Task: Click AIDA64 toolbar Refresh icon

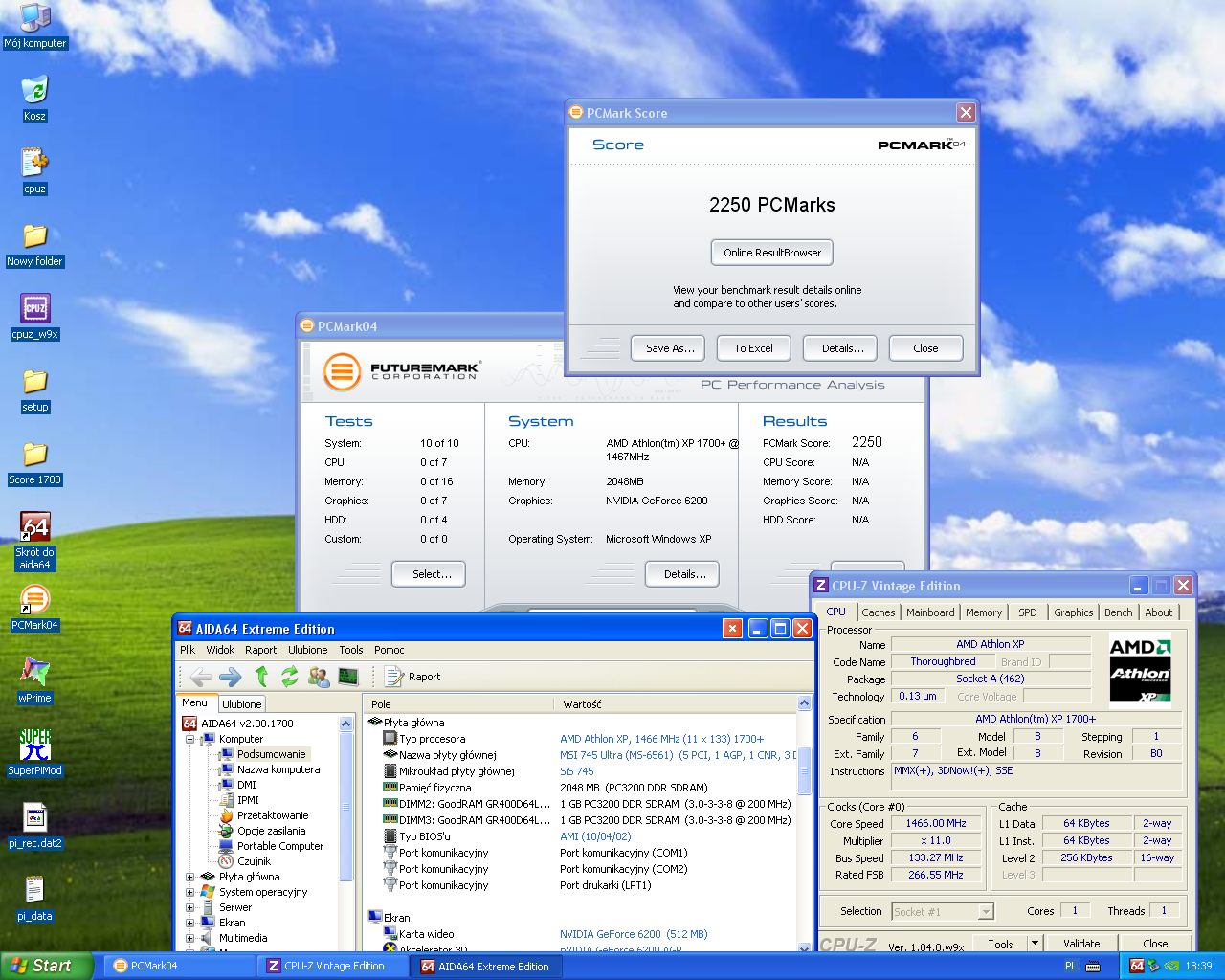Action: [x=289, y=677]
